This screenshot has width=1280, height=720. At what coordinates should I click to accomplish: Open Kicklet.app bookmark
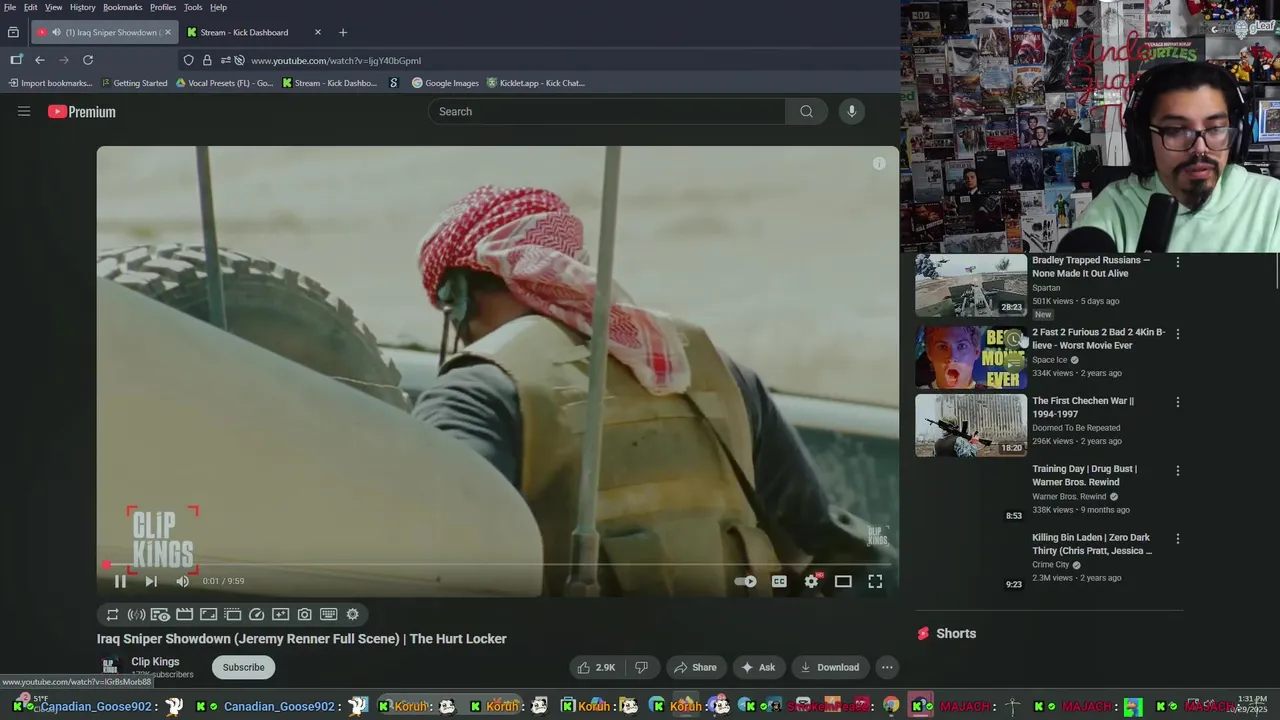[535, 83]
